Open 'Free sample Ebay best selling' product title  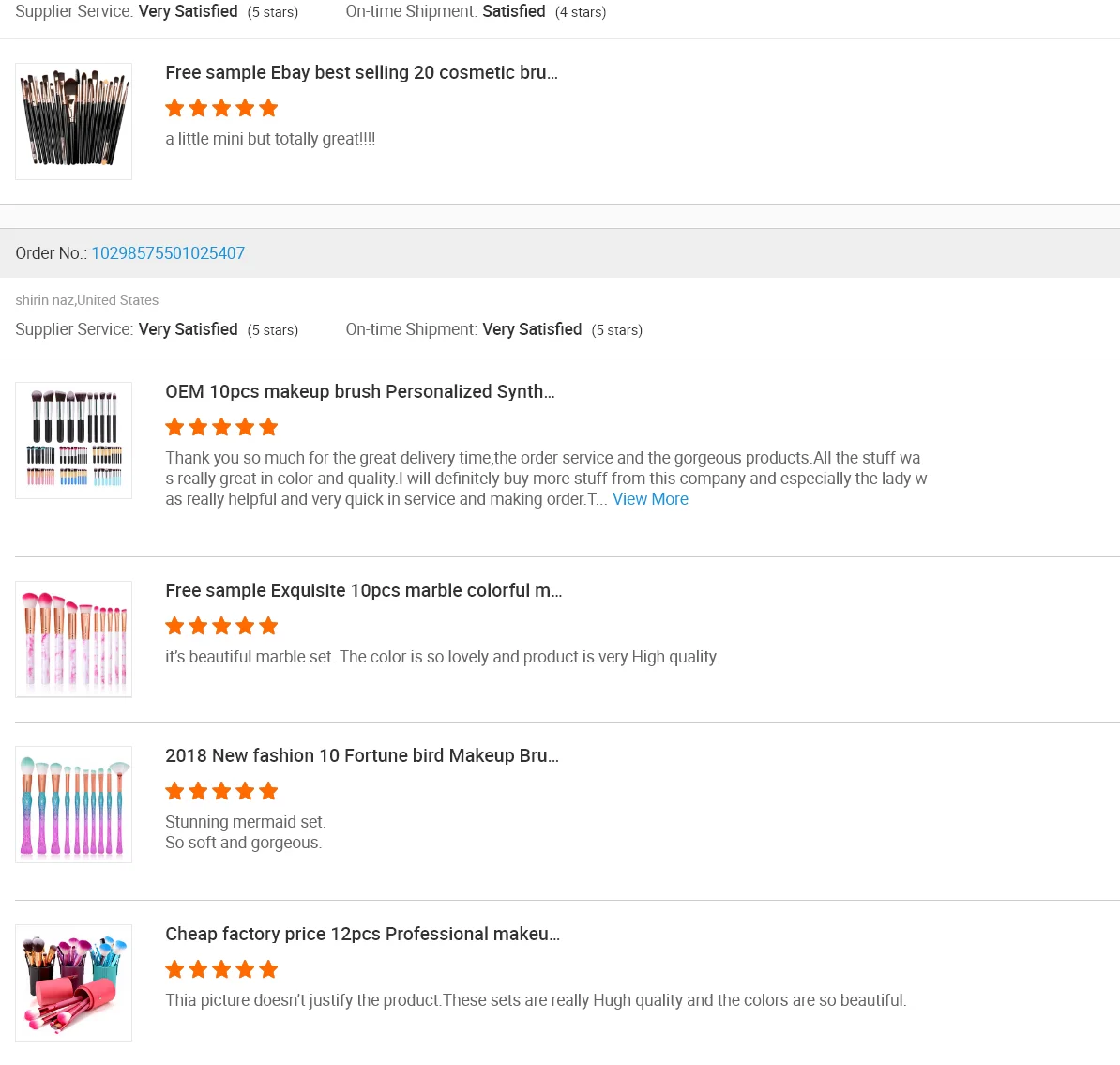pyautogui.click(x=361, y=72)
